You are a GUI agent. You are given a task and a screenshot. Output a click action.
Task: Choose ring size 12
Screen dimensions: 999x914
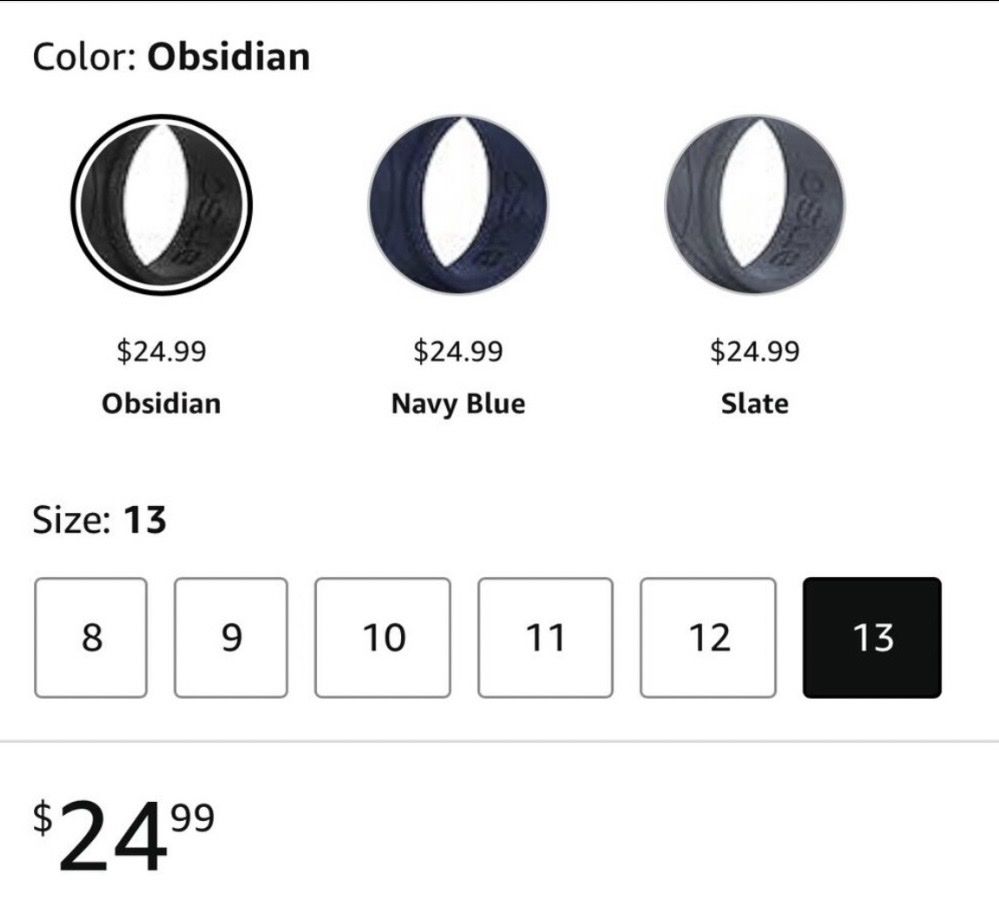pyautogui.click(x=708, y=637)
